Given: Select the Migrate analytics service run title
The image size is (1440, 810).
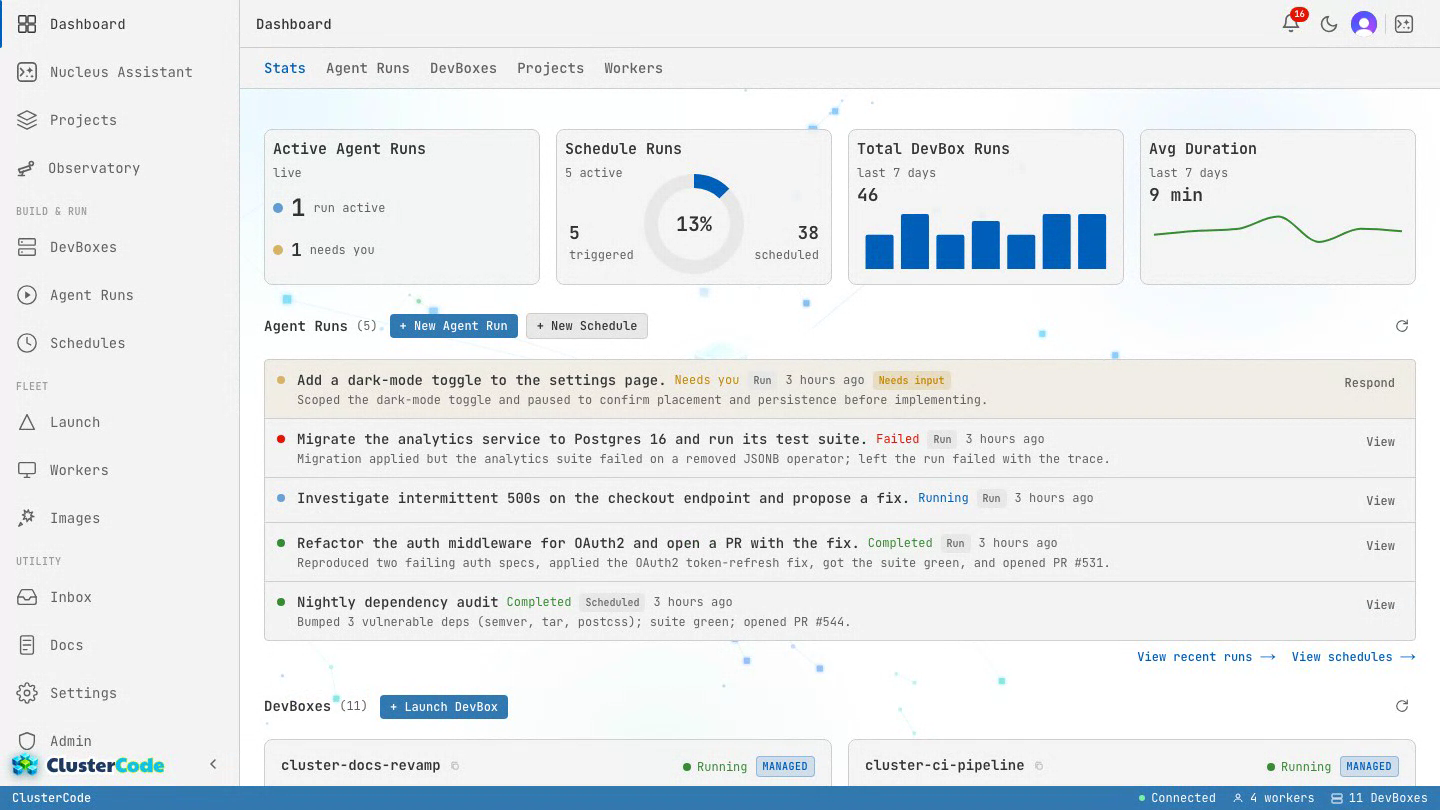Looking at the screenshot, I should pos(582,439).
